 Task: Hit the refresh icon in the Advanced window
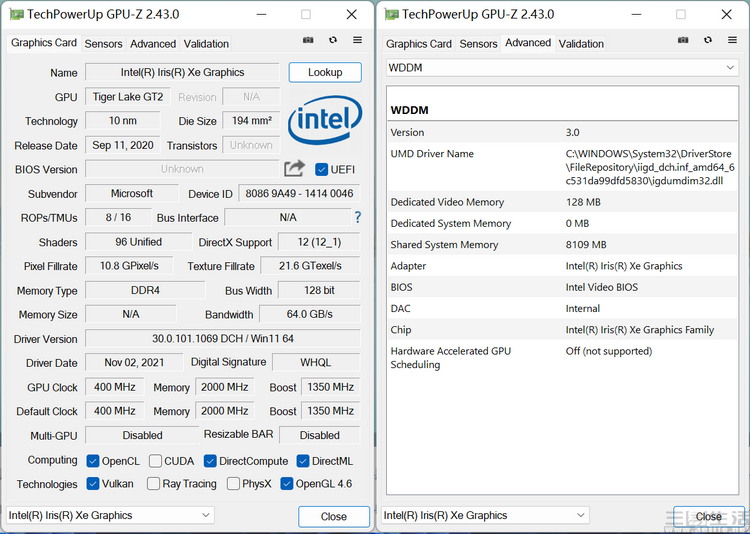[707, 41]
